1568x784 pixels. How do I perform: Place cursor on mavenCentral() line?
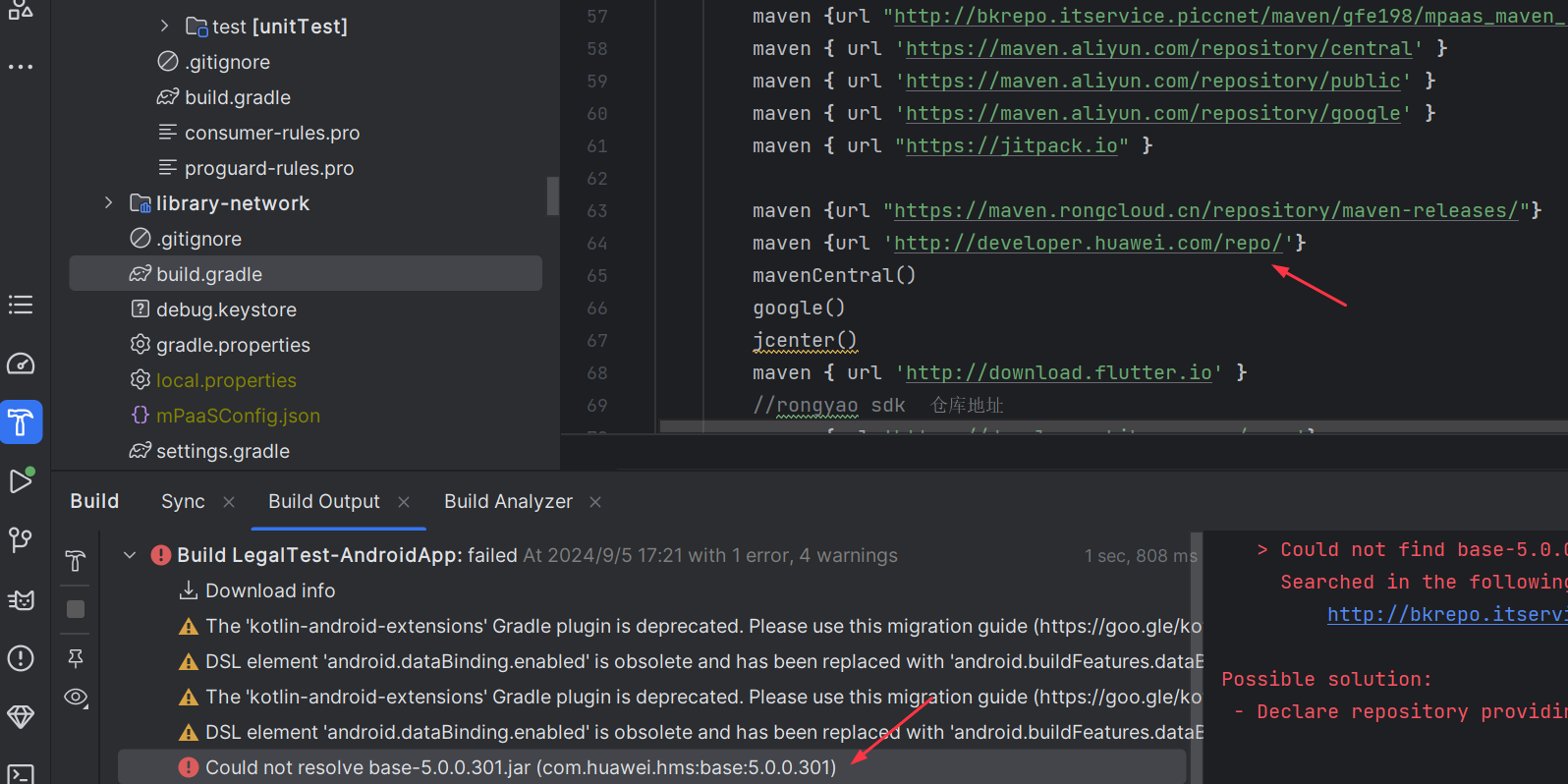(x=834, y=275)
